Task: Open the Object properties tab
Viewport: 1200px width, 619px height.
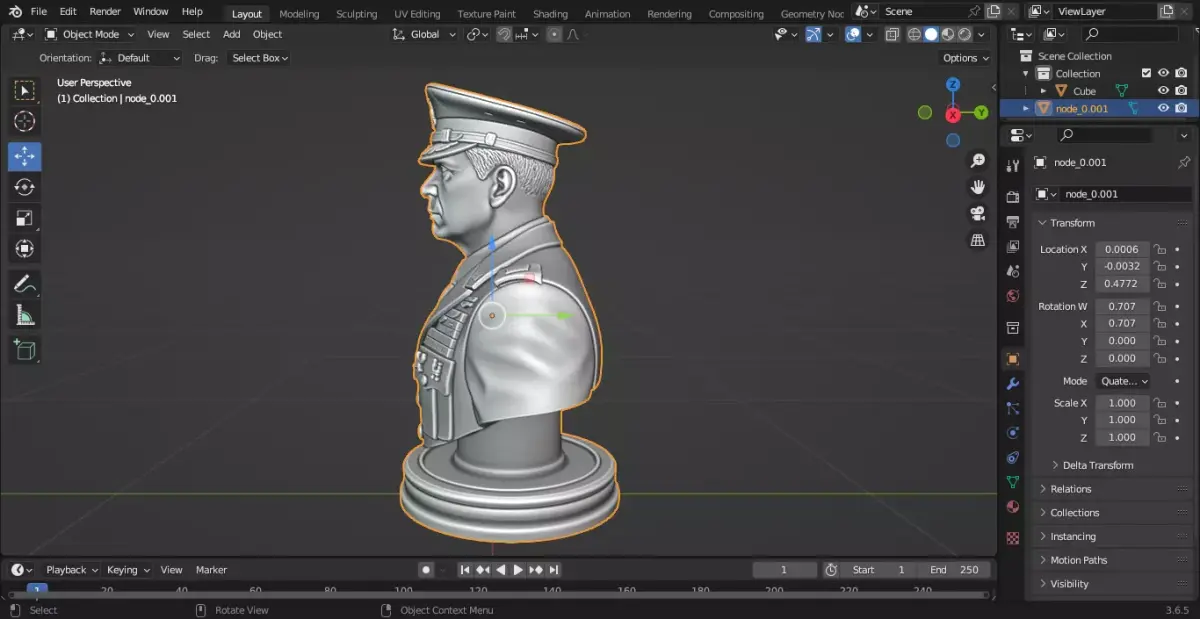Action: click(x=1013, y=359)
